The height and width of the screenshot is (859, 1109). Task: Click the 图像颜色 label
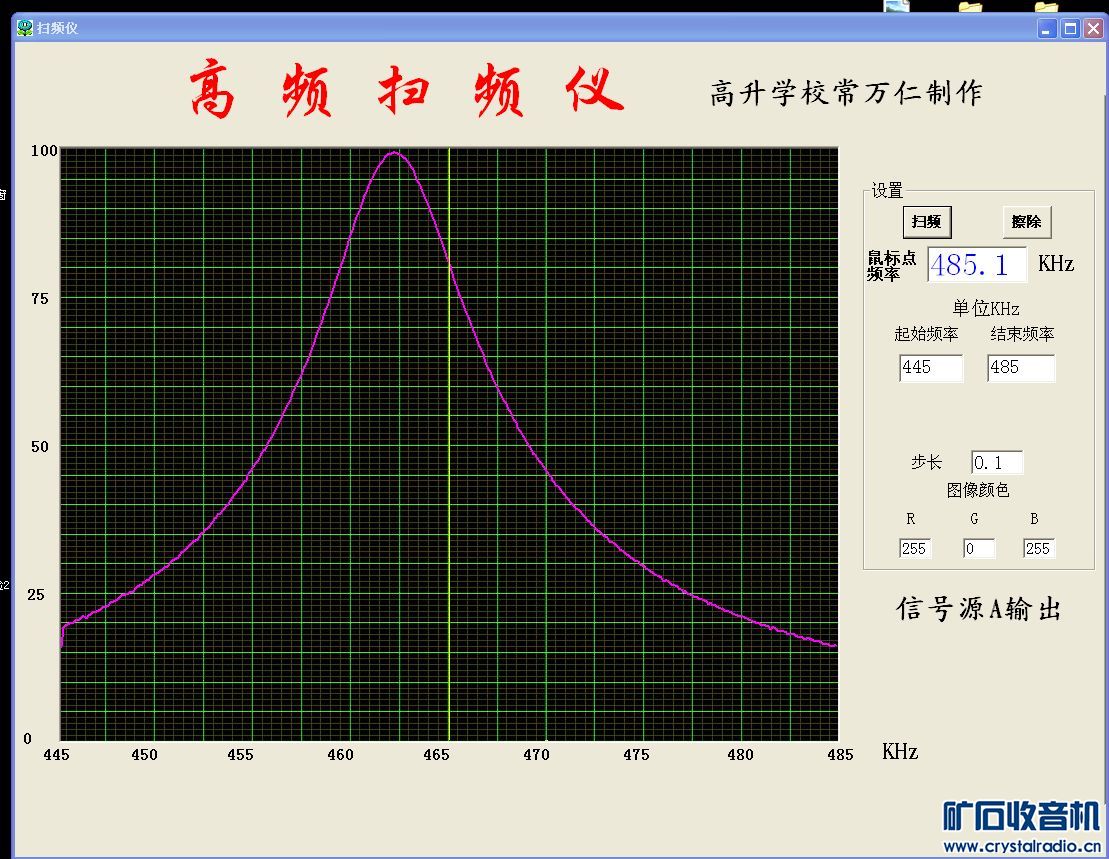pyautogui.click(x=977, y=490)
